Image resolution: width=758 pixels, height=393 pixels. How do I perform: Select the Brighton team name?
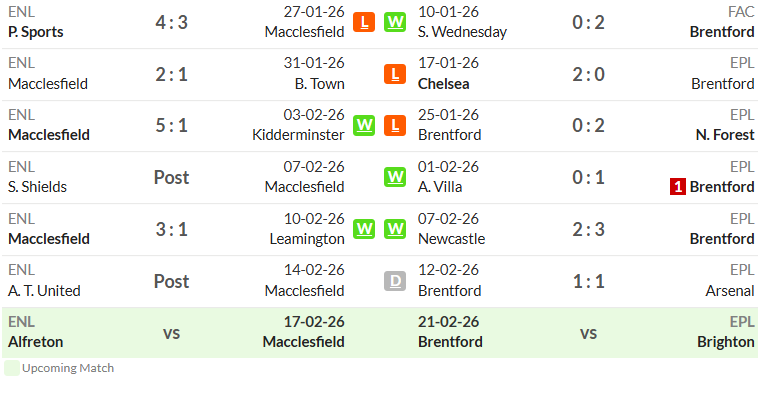[726, 342]
